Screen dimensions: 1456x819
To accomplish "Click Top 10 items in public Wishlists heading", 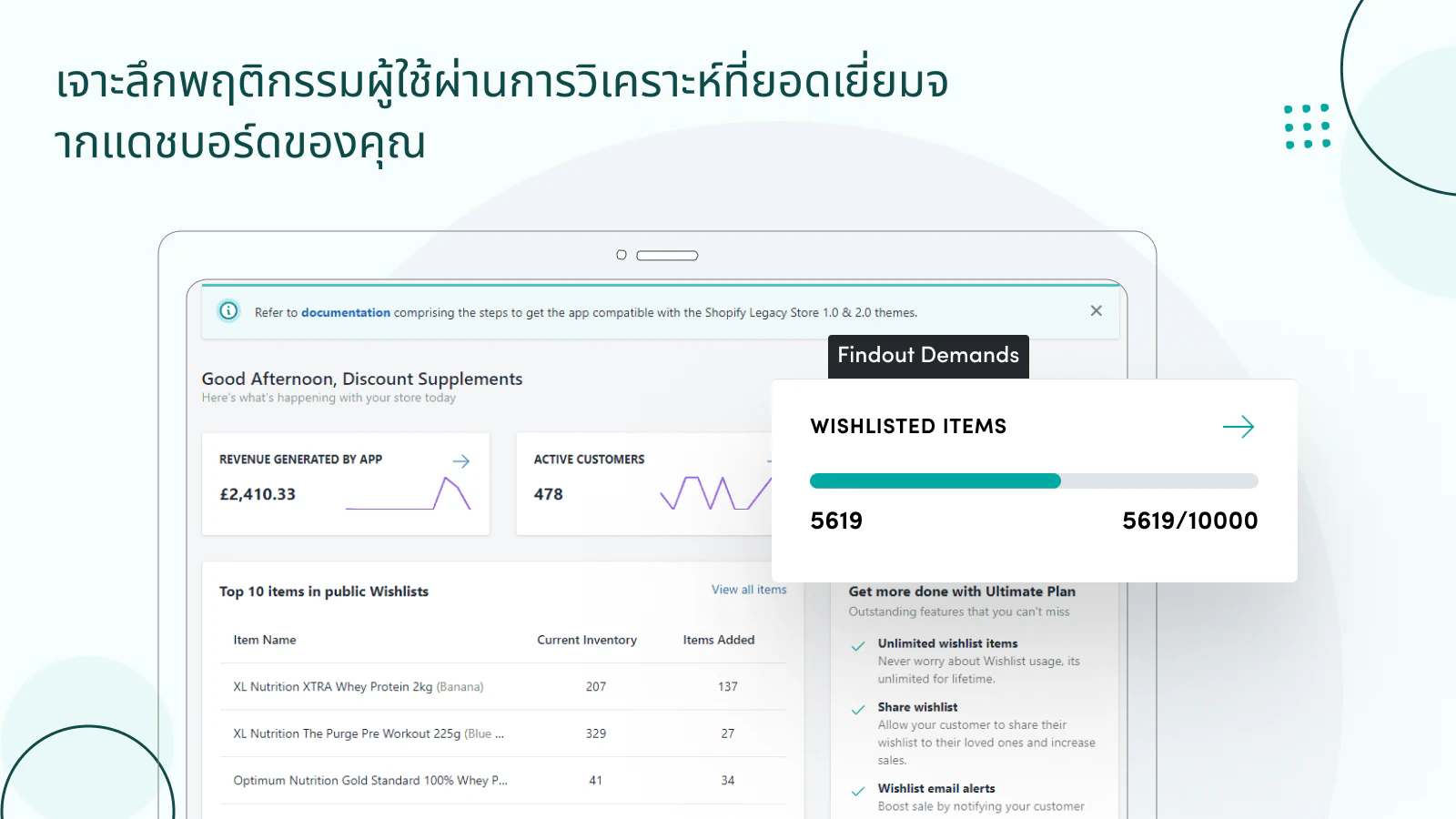I will point(324,591).
